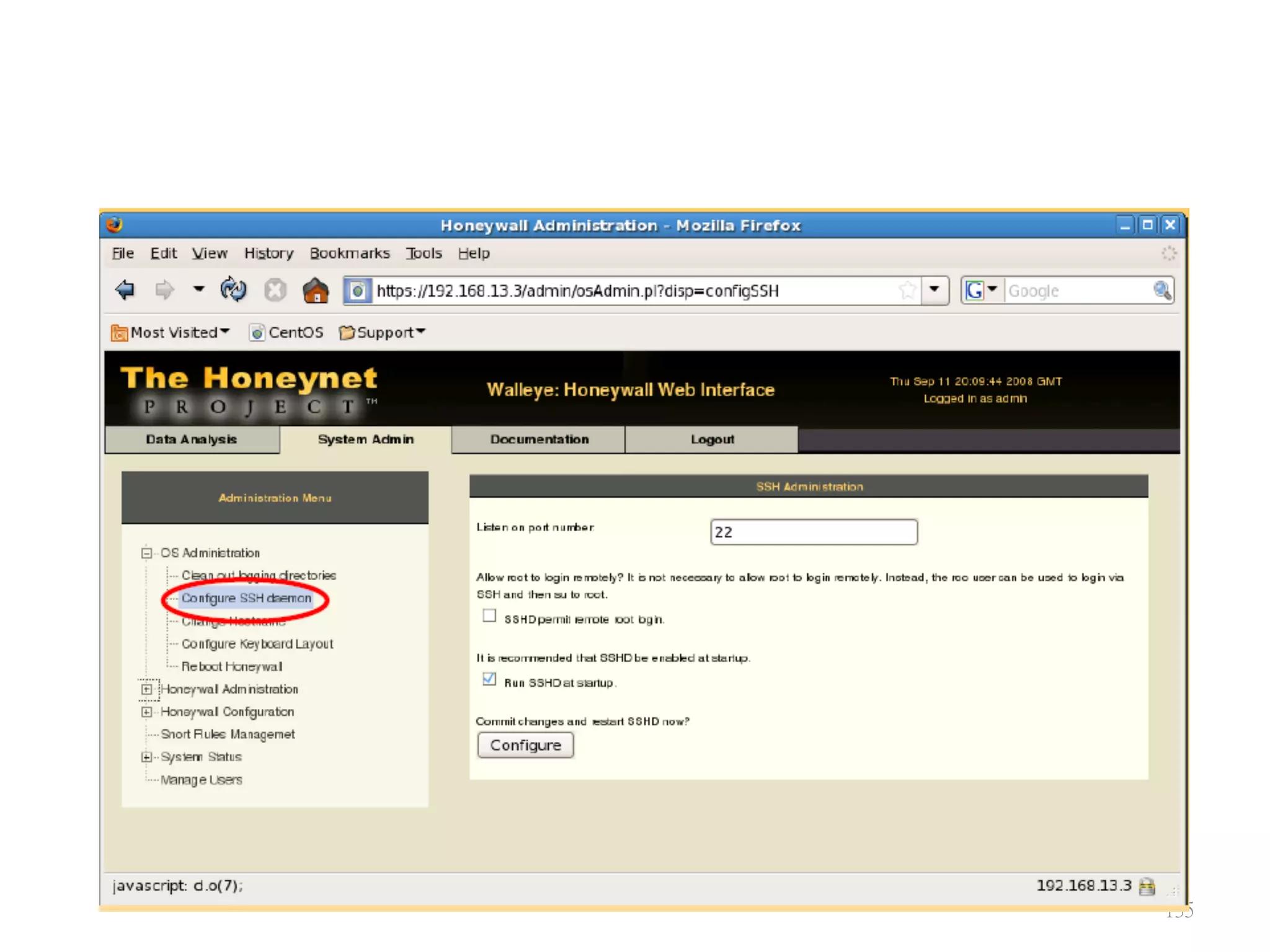The width and height of the screenshot is (1270, 952).
Task: Switch to the Data Analysis tab
Action: coord(192,439)
